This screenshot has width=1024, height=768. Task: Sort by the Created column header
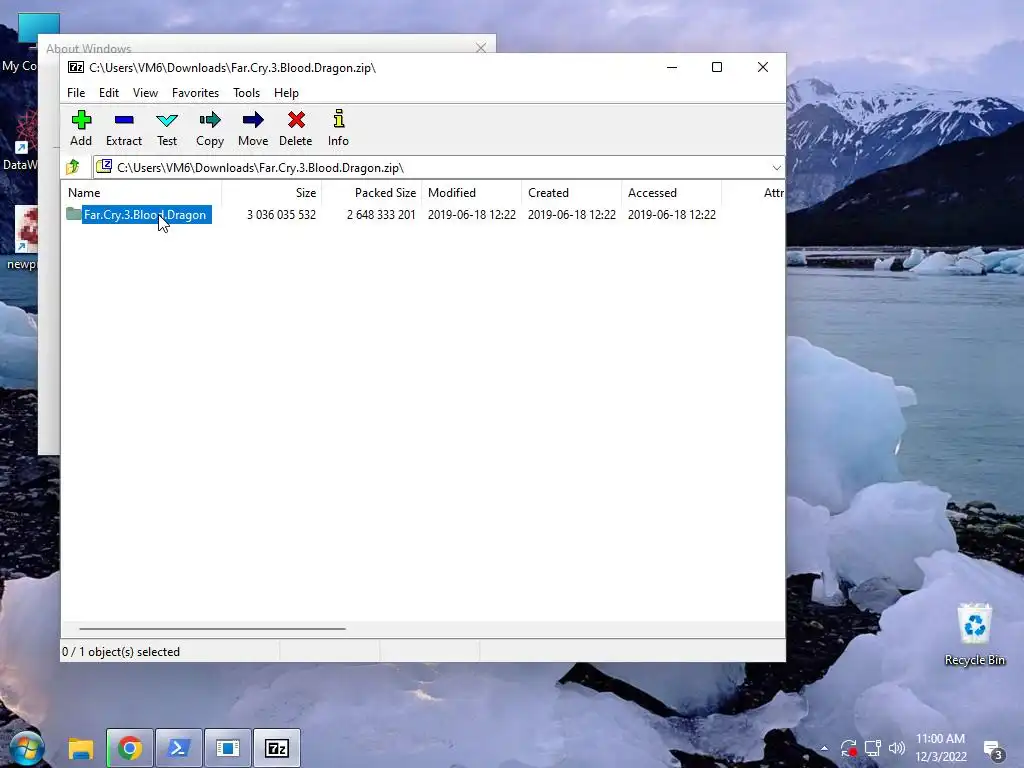pyautogui.click(x=571, y=193)
